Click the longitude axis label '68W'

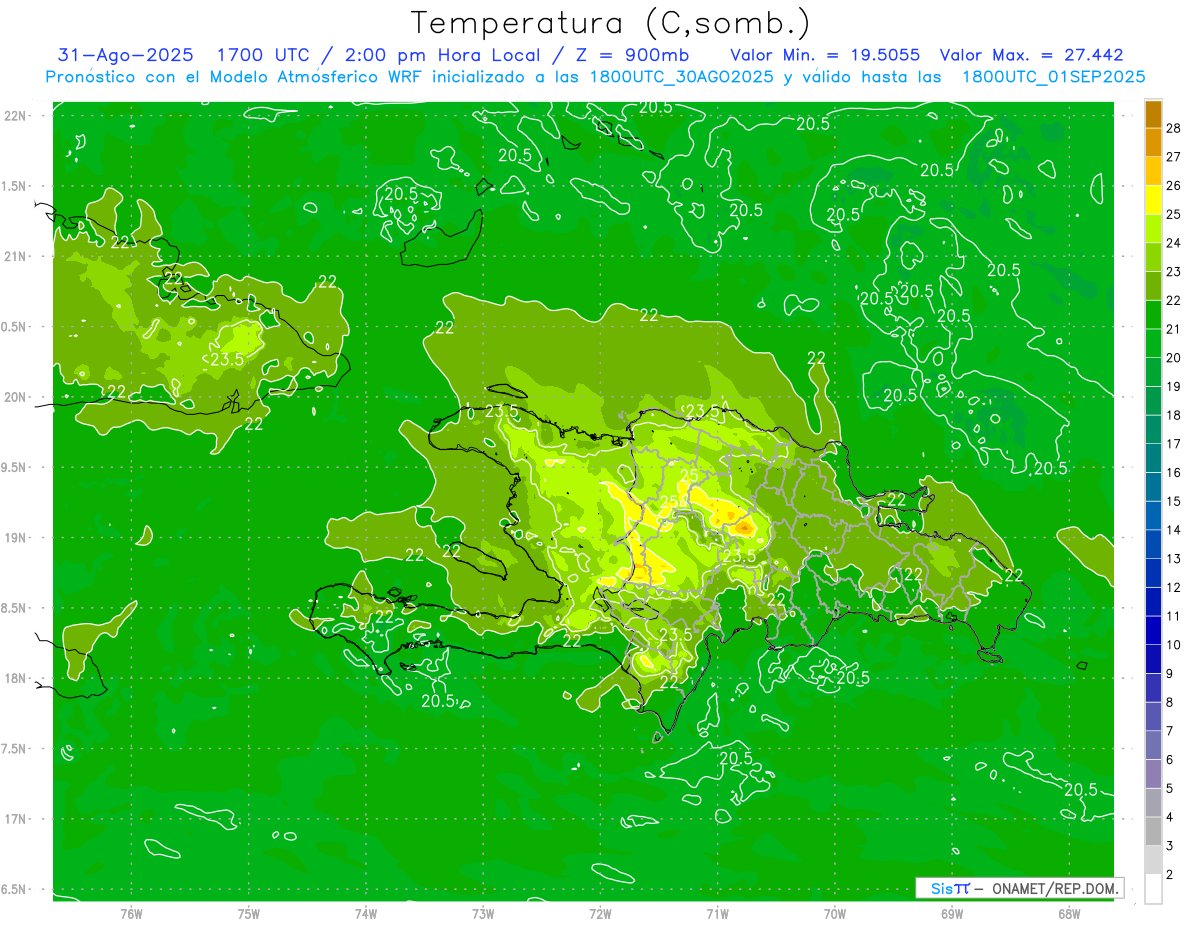click(x=1069, y=913)
